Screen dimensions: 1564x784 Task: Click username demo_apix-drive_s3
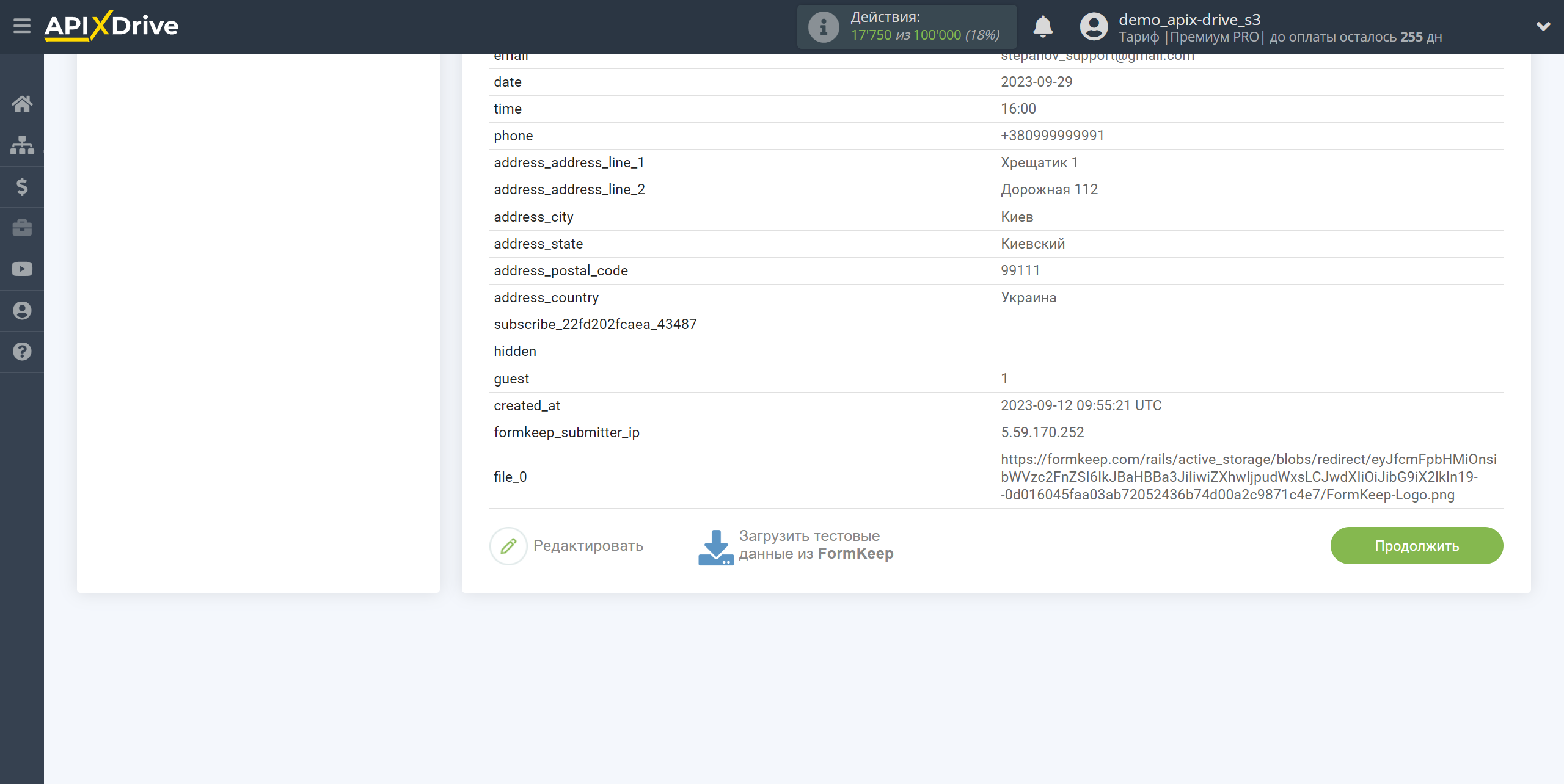click(1189, 20)
